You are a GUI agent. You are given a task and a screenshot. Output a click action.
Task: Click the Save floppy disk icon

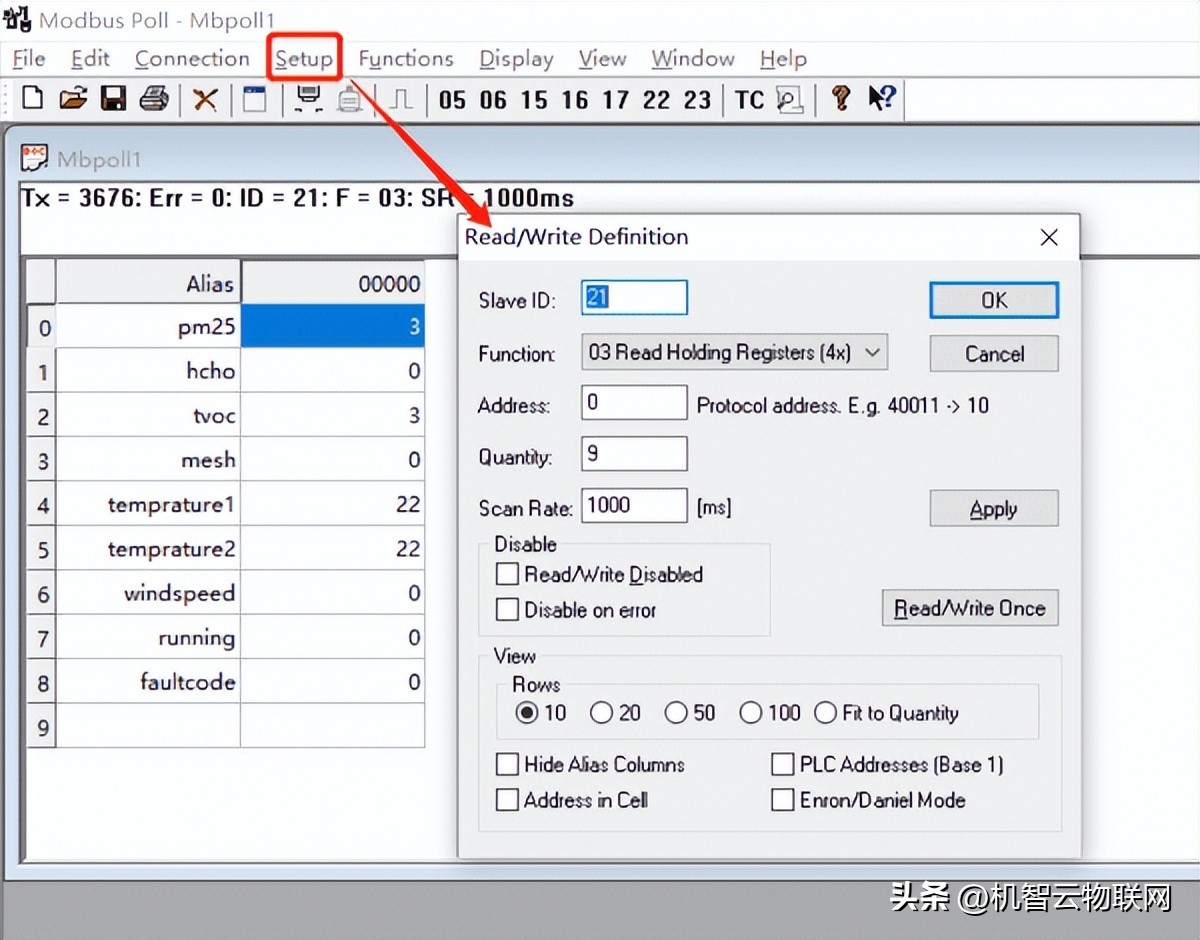[113, 98]
